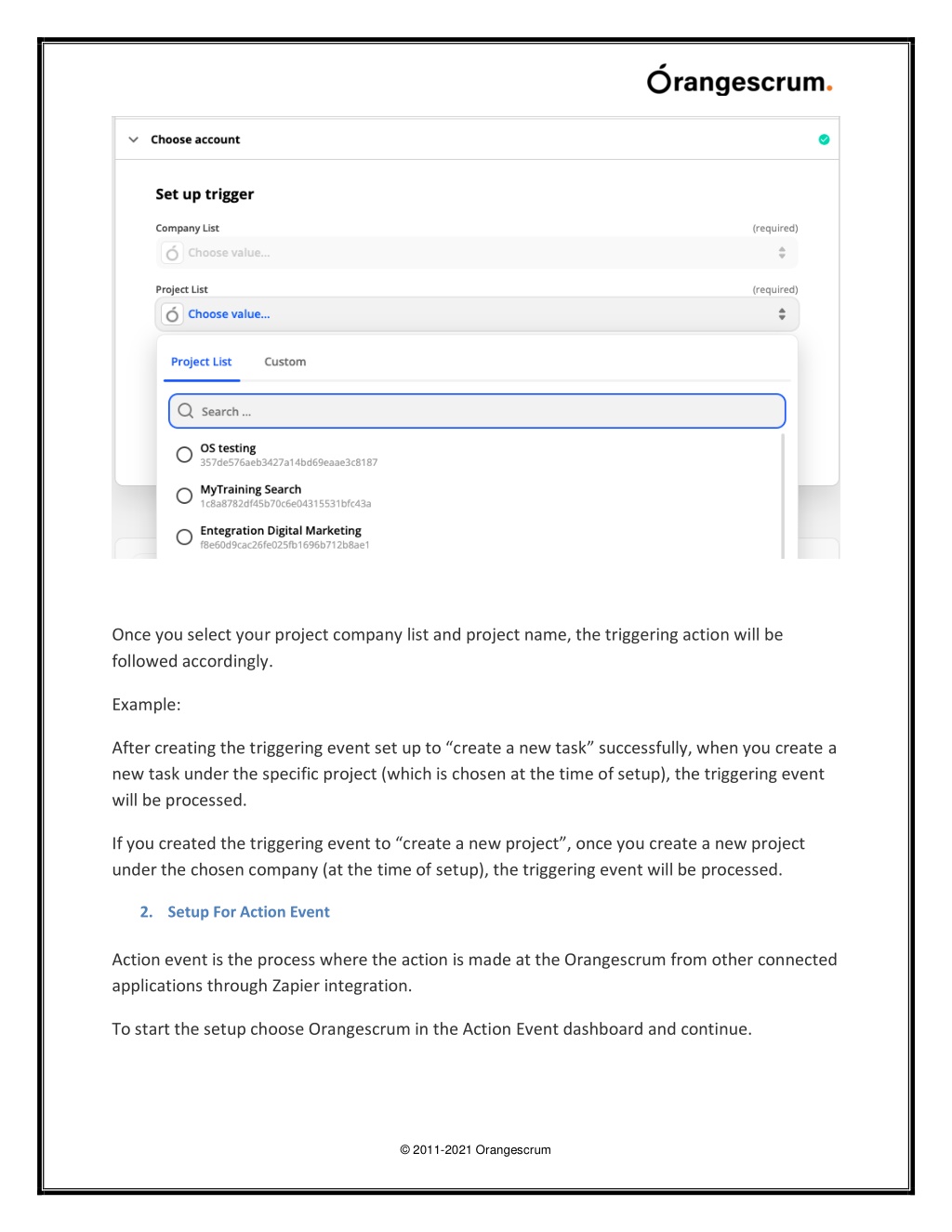
Task: Click the search magnifier icon
Action: [x=186, y=411]
